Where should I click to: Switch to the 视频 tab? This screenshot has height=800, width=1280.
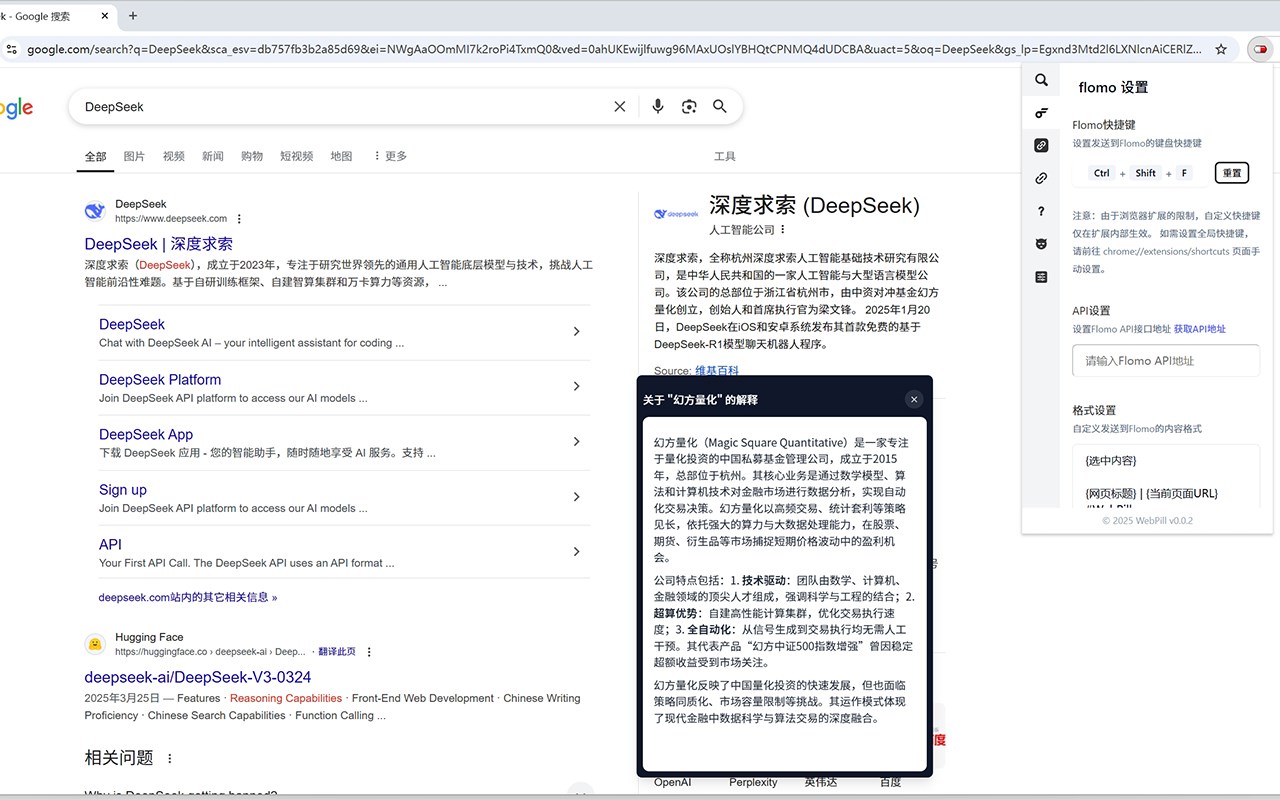click(174, 156)
